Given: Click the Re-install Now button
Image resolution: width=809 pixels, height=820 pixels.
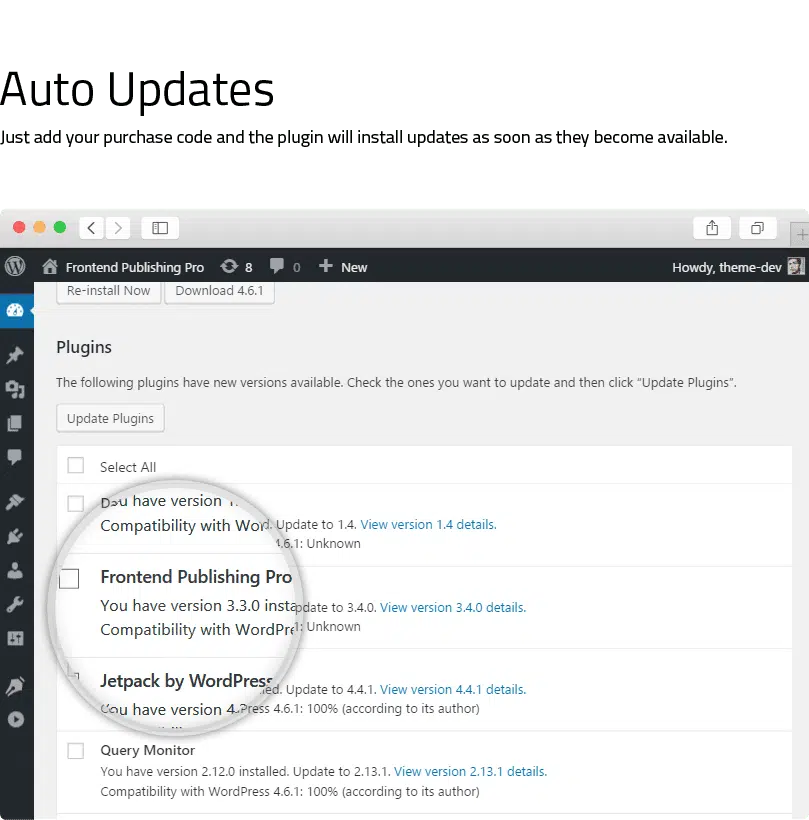Looking at the screenshot, I should 108,291.
